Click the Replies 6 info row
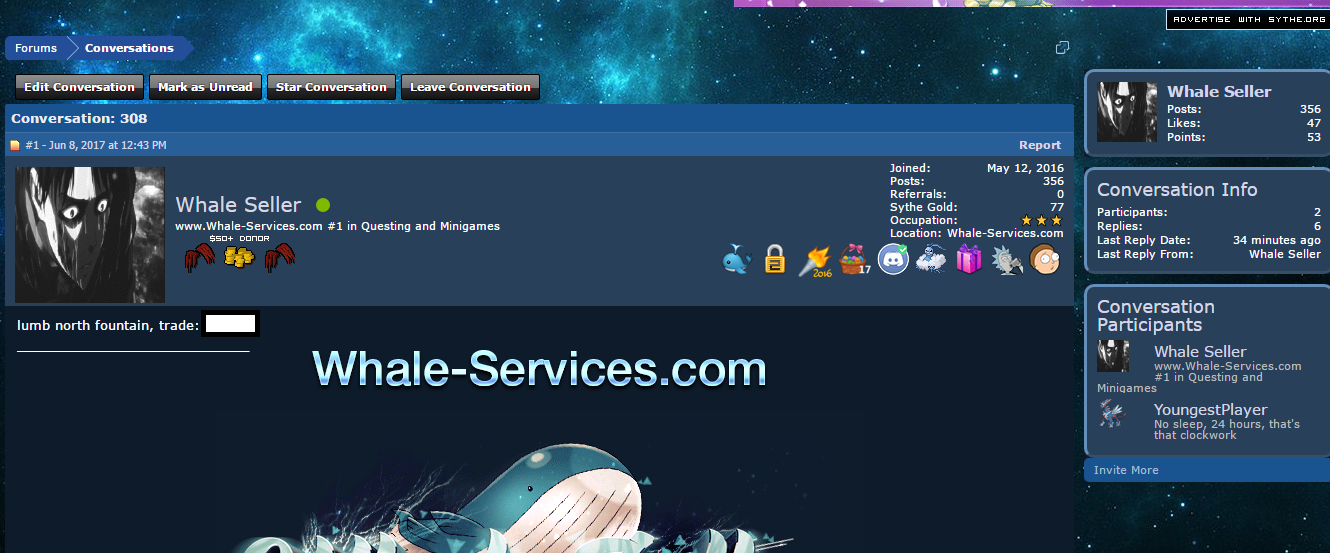1330x553 pixels. pos(1209,226)
